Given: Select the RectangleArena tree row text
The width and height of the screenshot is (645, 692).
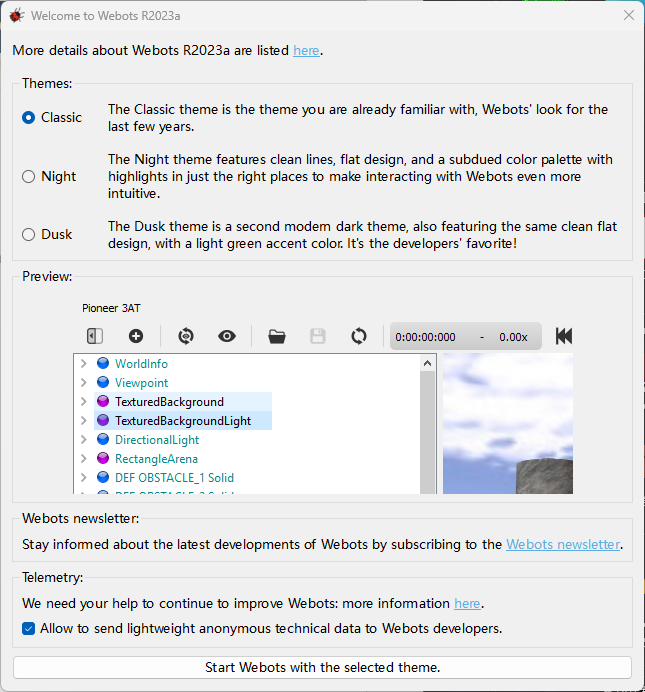Looking at the screenshot, I should pyautogui.click(x=156, y=459).
